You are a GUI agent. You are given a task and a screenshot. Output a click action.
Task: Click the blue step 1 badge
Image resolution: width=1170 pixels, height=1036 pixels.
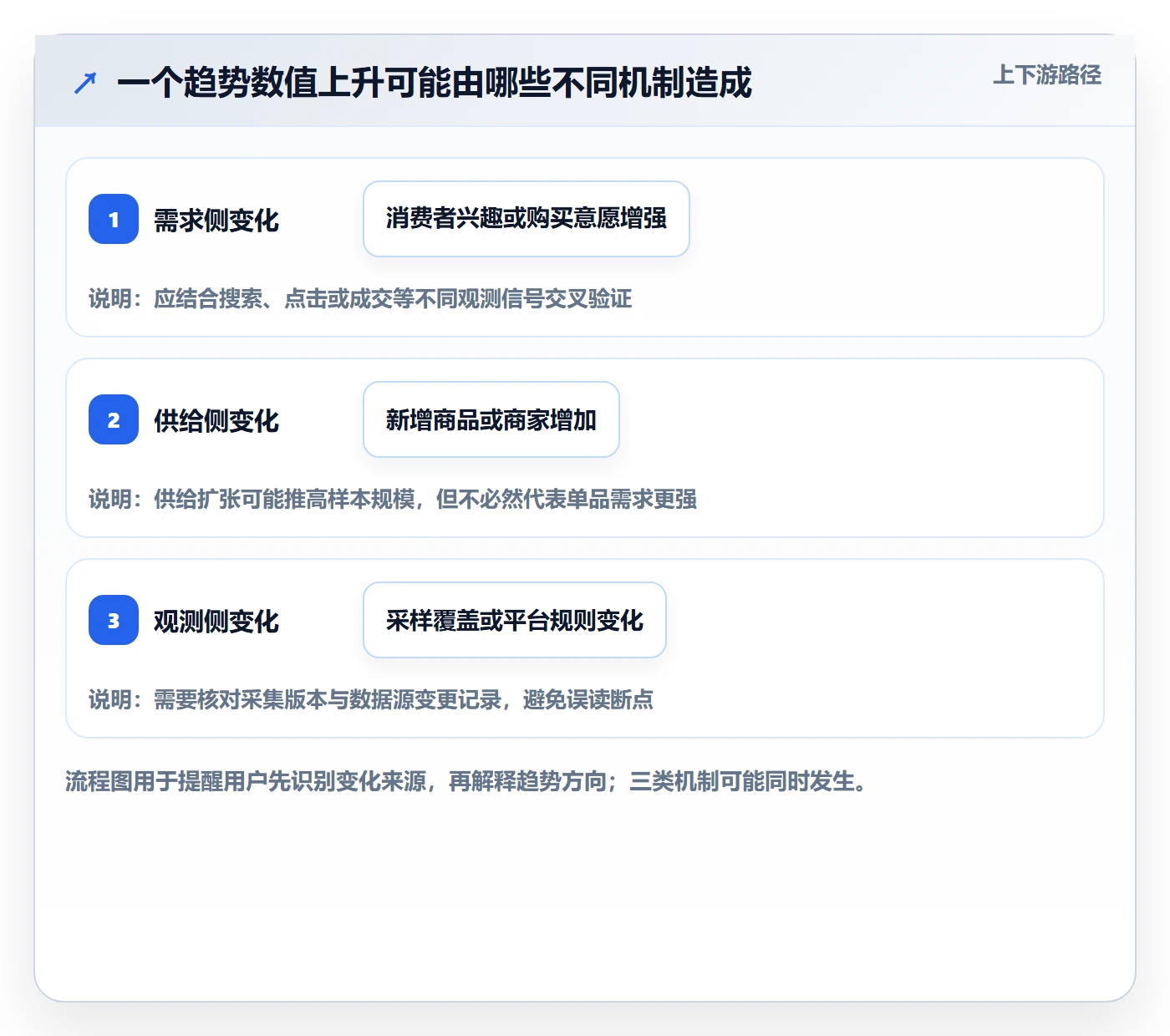coord(114,219)
